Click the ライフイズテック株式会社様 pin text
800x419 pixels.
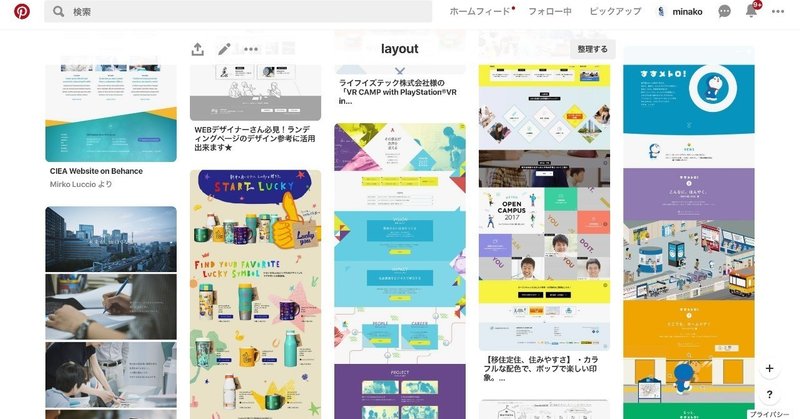click(398, 92)
